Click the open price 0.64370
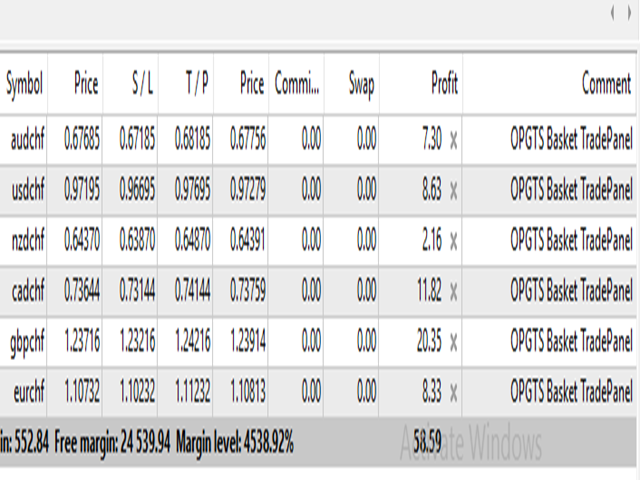Screen dimensions: 640x480 (x=82, y=239)
